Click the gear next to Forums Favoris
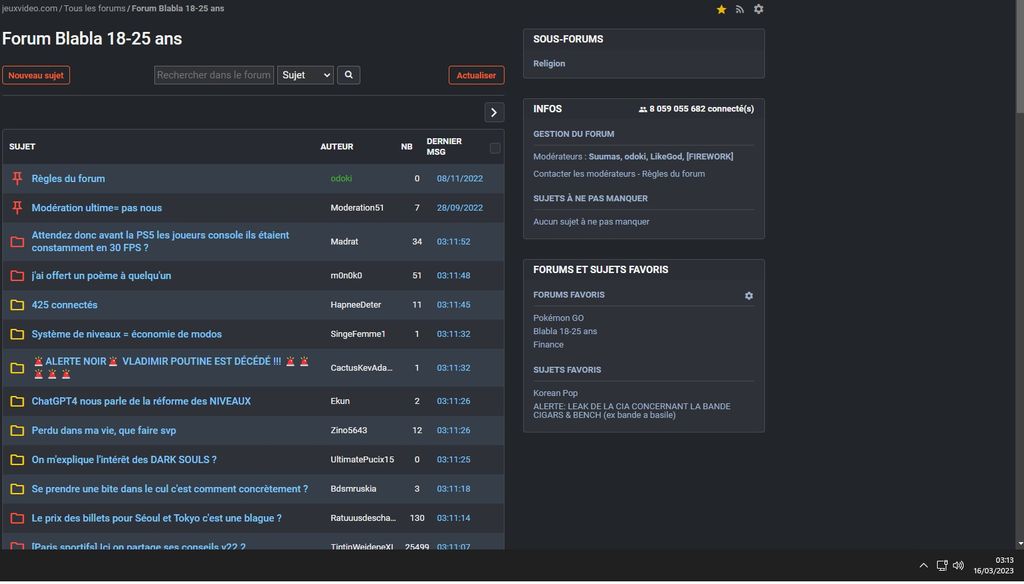 pos(749,296)
